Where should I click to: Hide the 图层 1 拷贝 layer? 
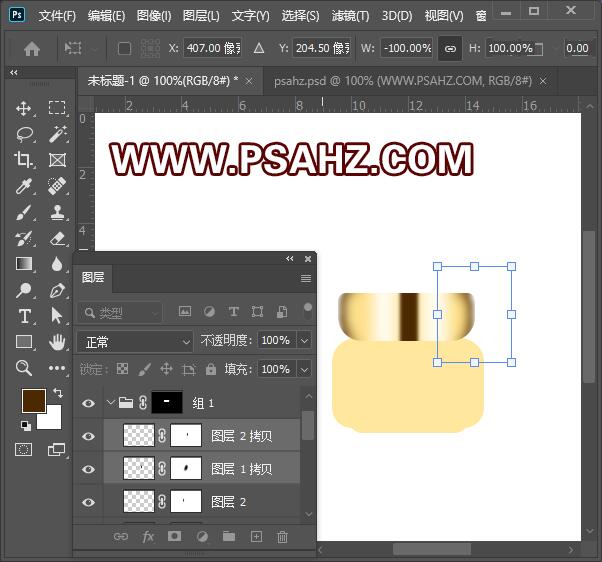pyautogui.click(x=88, y=469)
